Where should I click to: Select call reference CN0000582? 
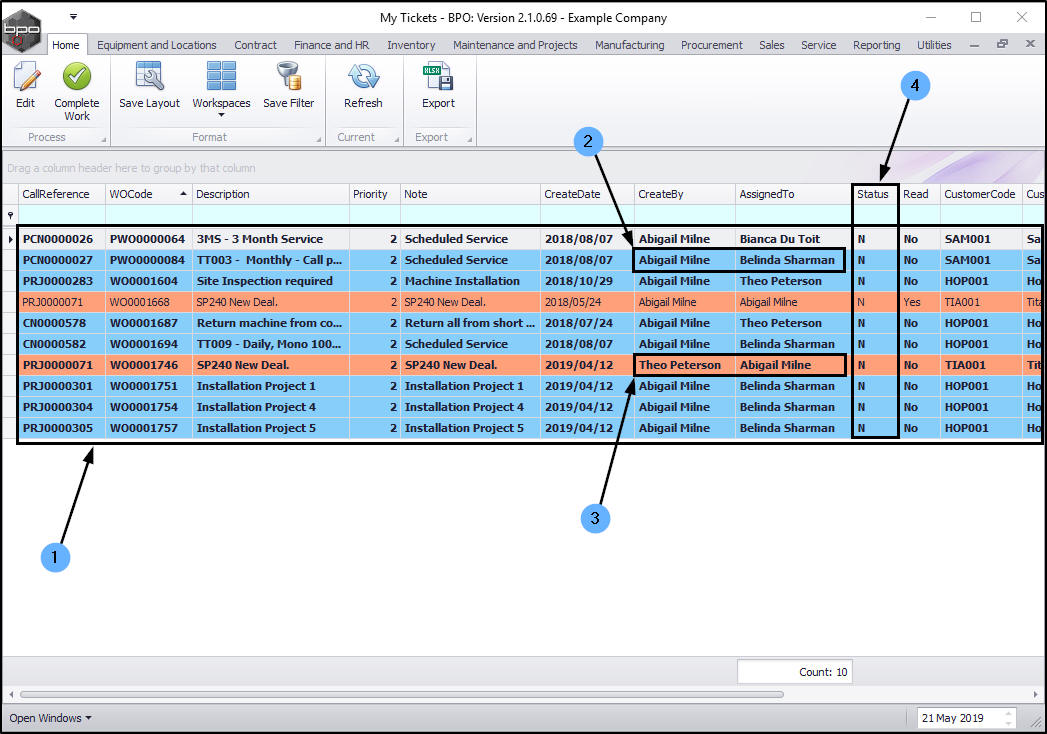[x=61, y=344]
